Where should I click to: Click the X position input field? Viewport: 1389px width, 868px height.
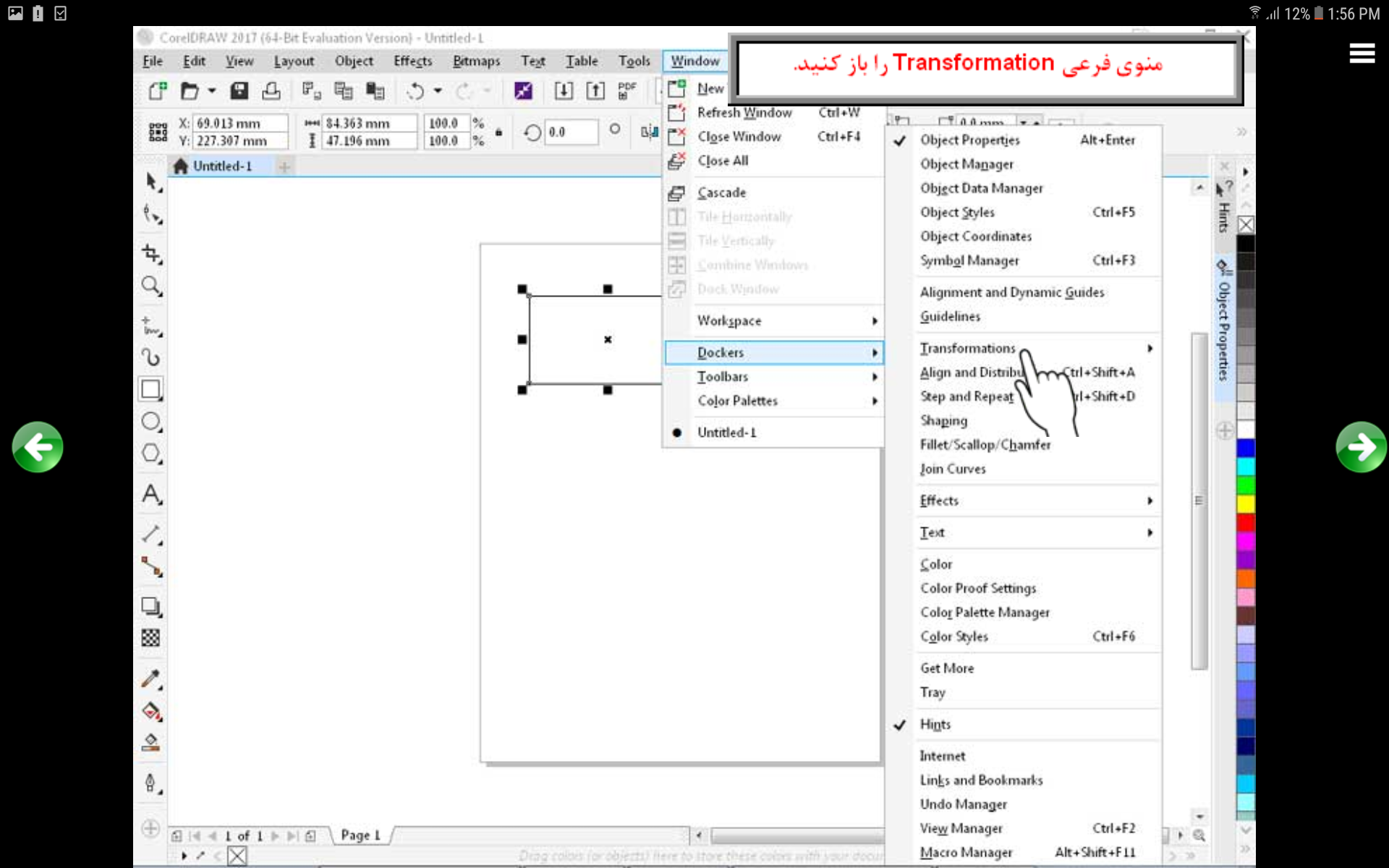(240, 124)
